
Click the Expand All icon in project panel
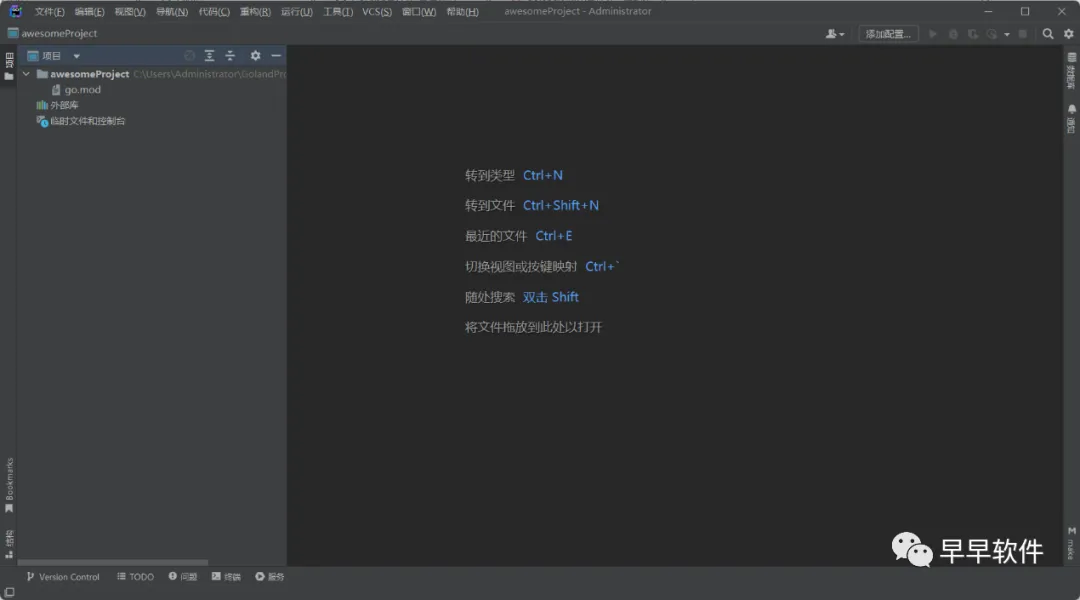coord(209,56)
